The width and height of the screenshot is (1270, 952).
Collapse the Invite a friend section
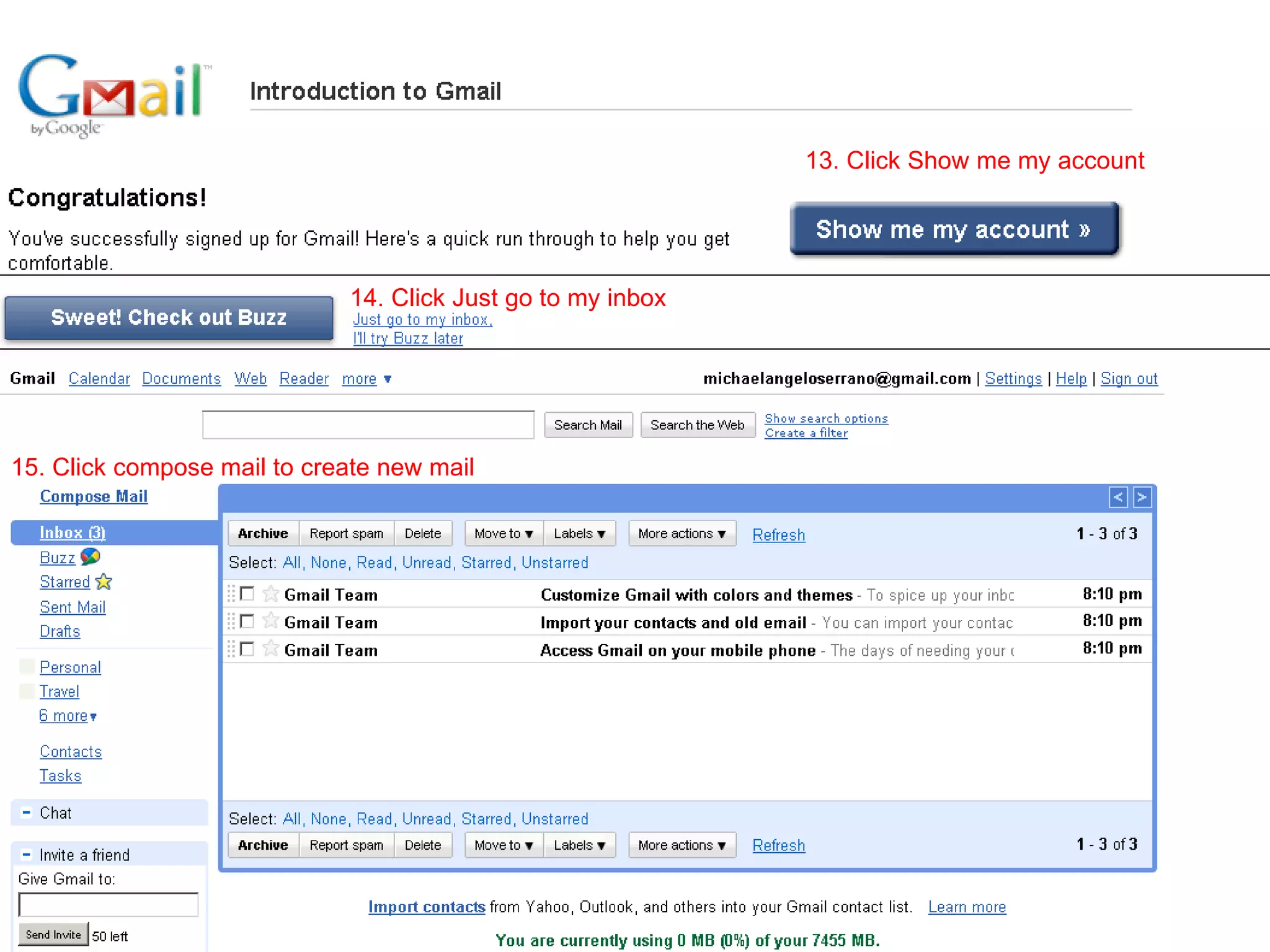coord(27,854)
